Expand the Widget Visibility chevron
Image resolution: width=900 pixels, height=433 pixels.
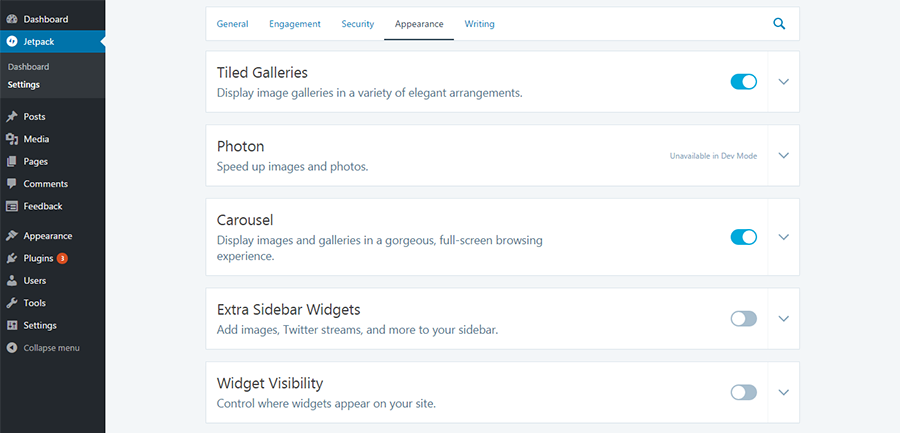(x=783, y=392)
